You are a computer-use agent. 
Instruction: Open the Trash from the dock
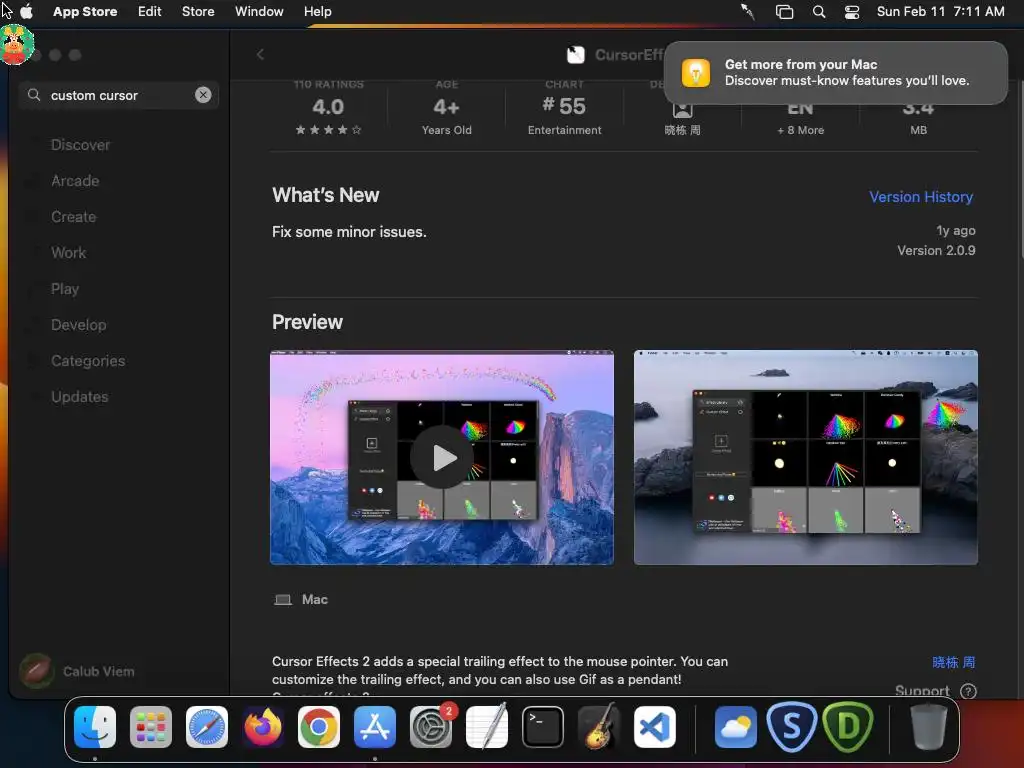point(929,727)
